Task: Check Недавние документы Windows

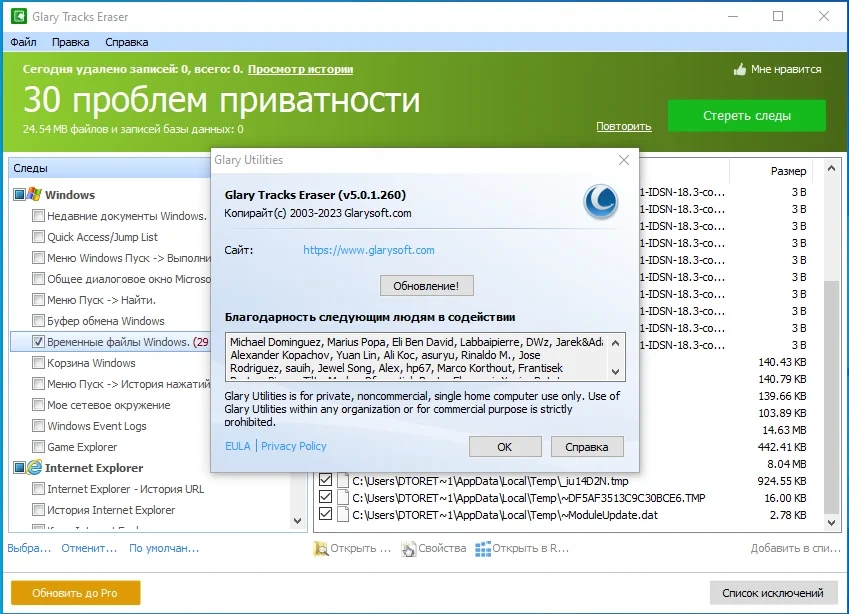Action: click(38, 215)
